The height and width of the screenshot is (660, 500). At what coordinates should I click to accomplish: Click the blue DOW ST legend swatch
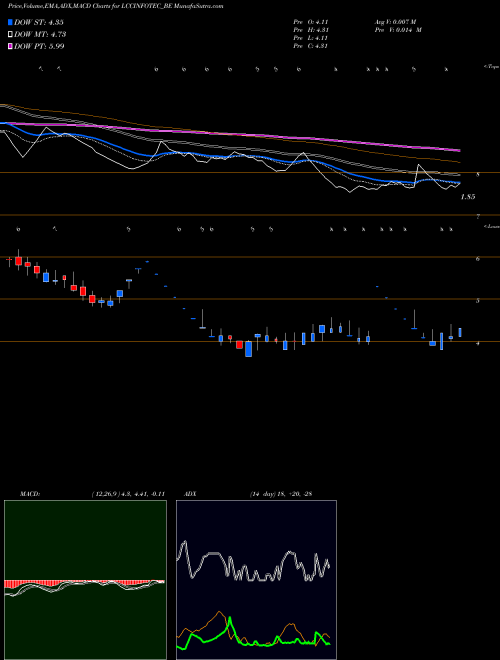(10, 22)
